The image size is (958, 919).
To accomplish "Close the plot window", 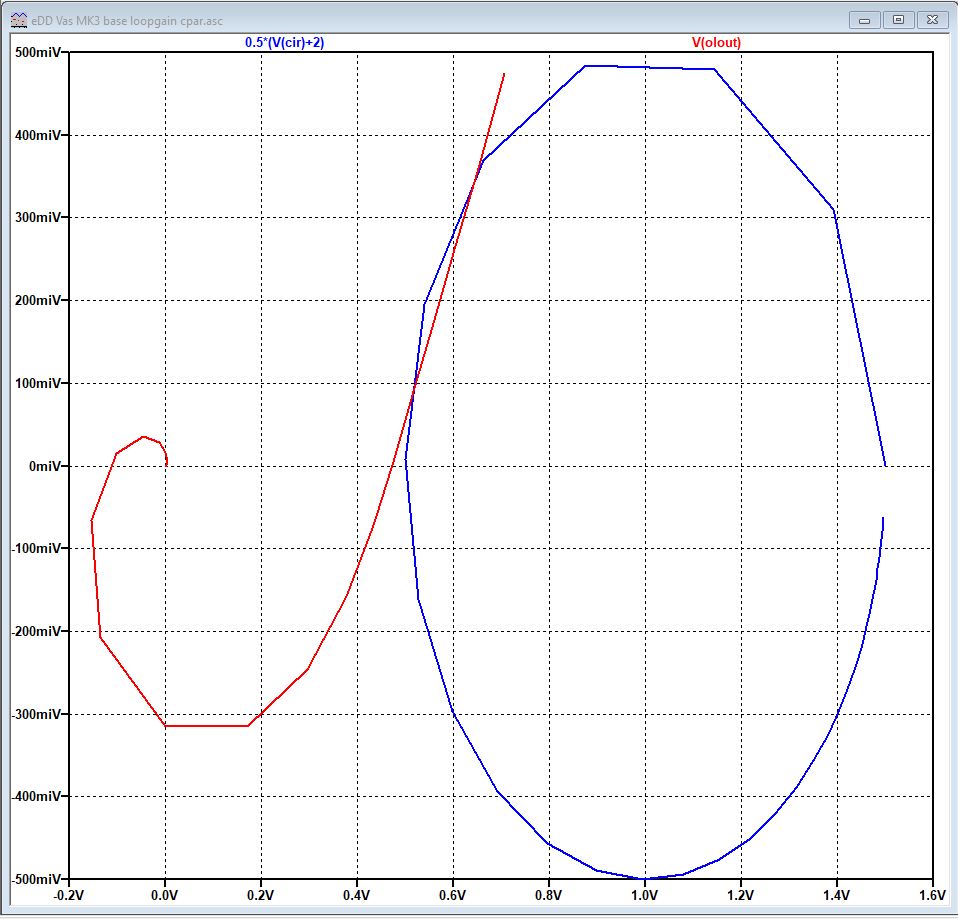I will click(x=932, y=20).
